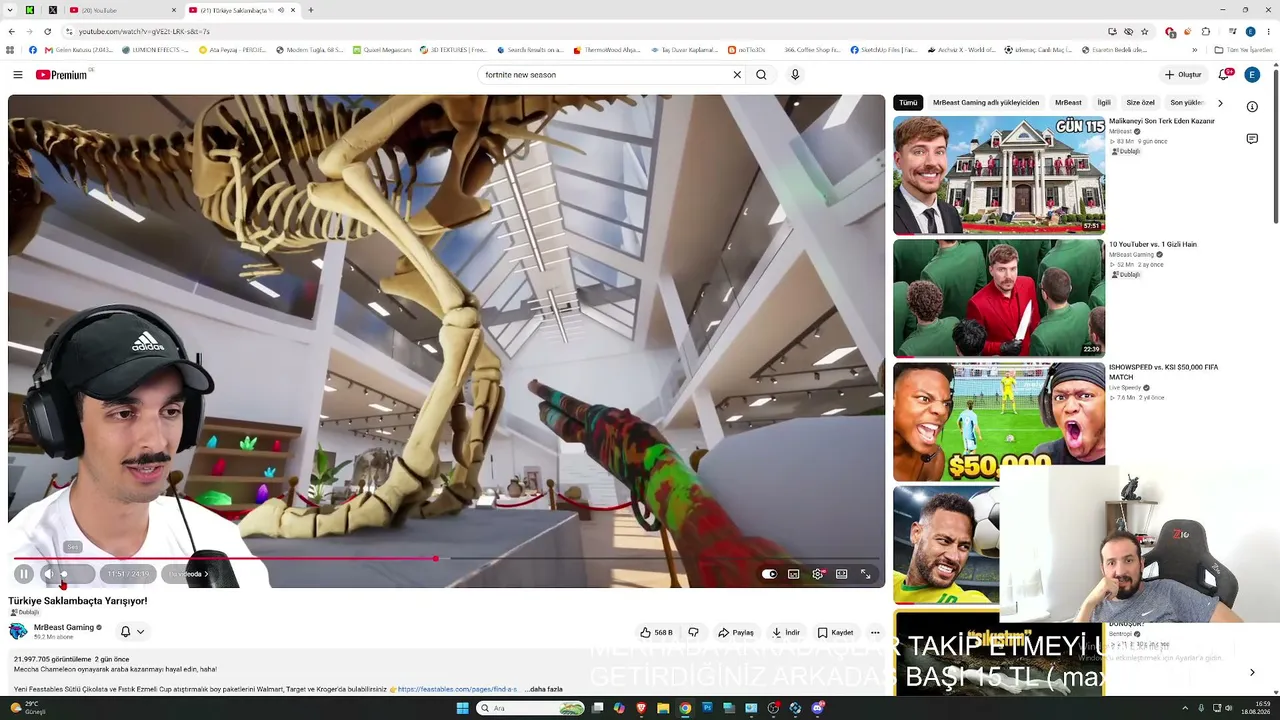Image resolution: width=1280 pixels, height=720 pixels.
Task: Select the "Tümü" filter chip
Action: point(908,103)
